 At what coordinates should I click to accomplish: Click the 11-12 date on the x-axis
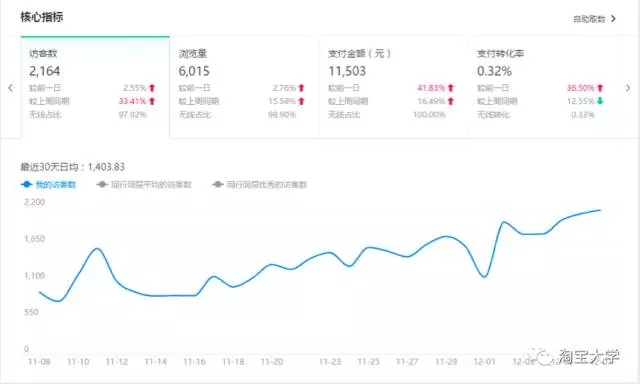point(117,362)
